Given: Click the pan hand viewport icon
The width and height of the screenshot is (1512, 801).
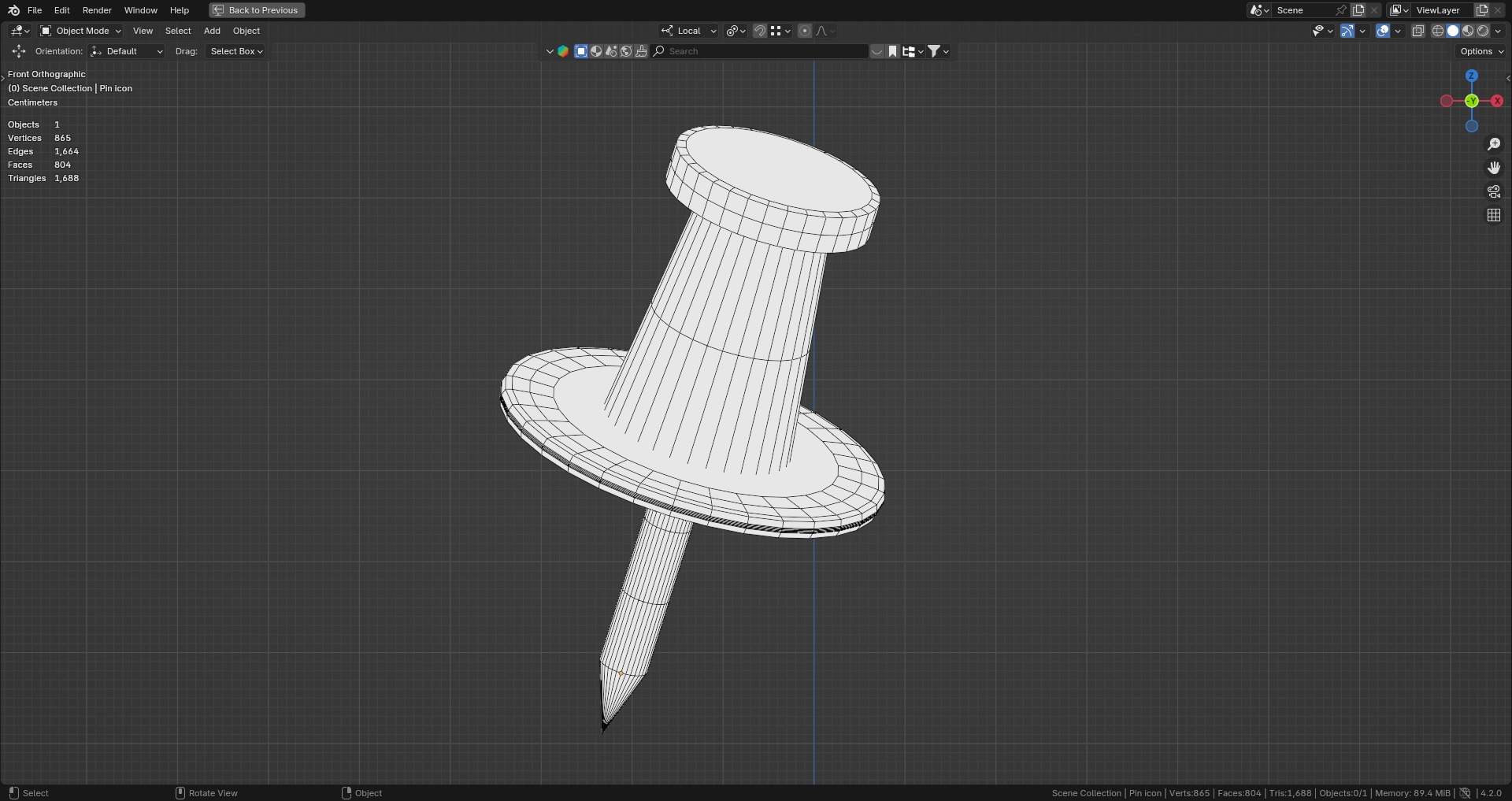Looking at the screenshot, I should tap(1494, 168).
